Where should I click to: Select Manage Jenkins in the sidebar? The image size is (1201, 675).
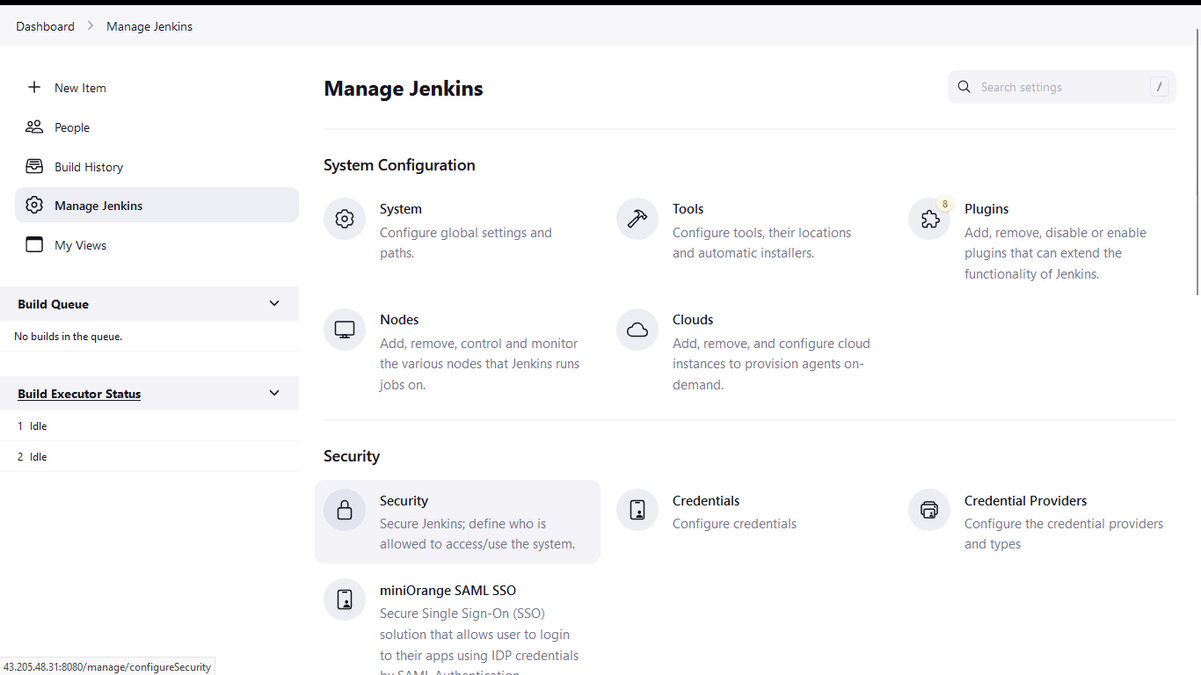point(157,205)
